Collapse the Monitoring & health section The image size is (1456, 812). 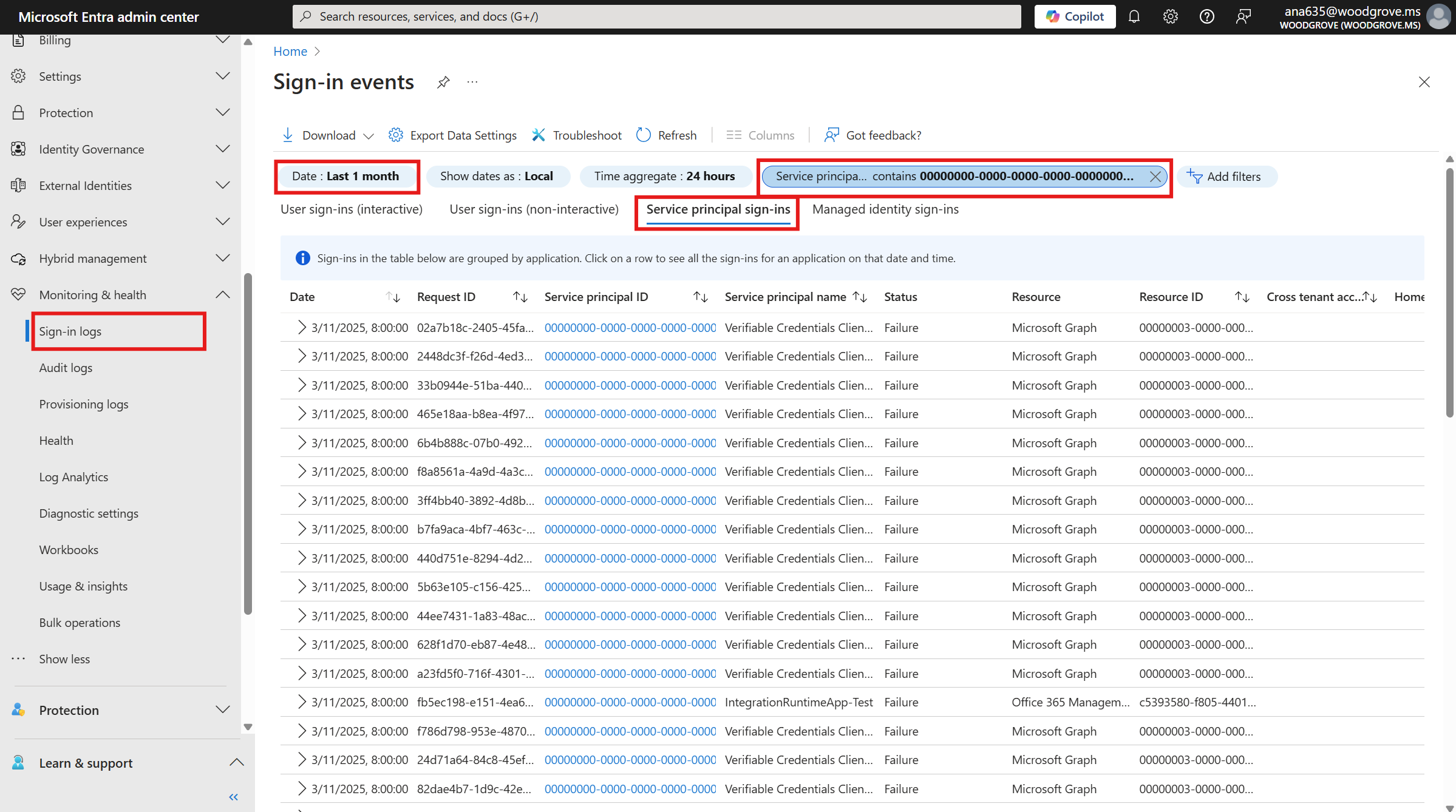tap(223, 294)
